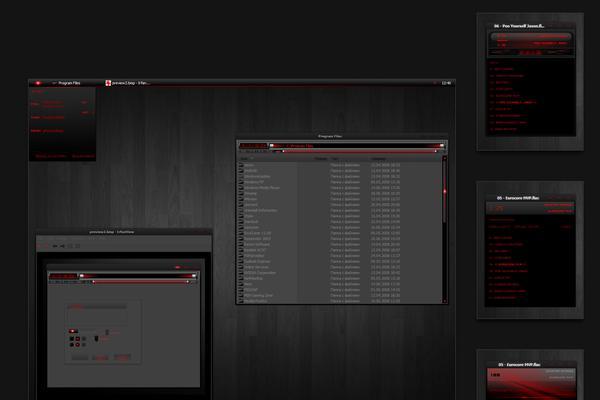This screenshot has height=400, width=600.
Task: Click the red Start orb on the taskbar
Action: (x=37, y=82)
